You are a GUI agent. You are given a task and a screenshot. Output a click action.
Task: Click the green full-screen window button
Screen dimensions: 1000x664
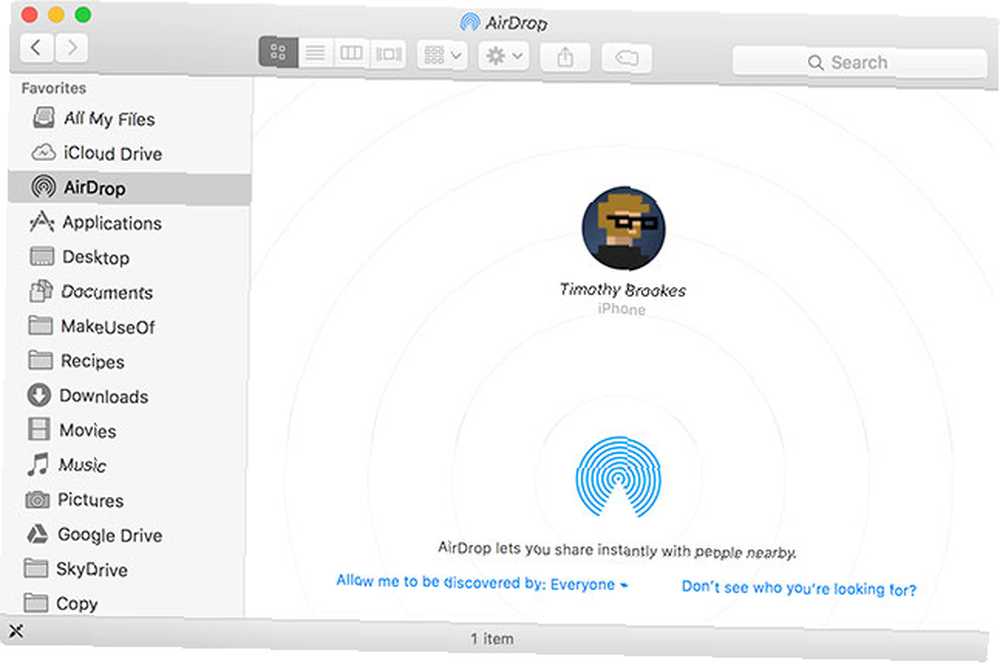pyautogui.click(x=83, y=15)
